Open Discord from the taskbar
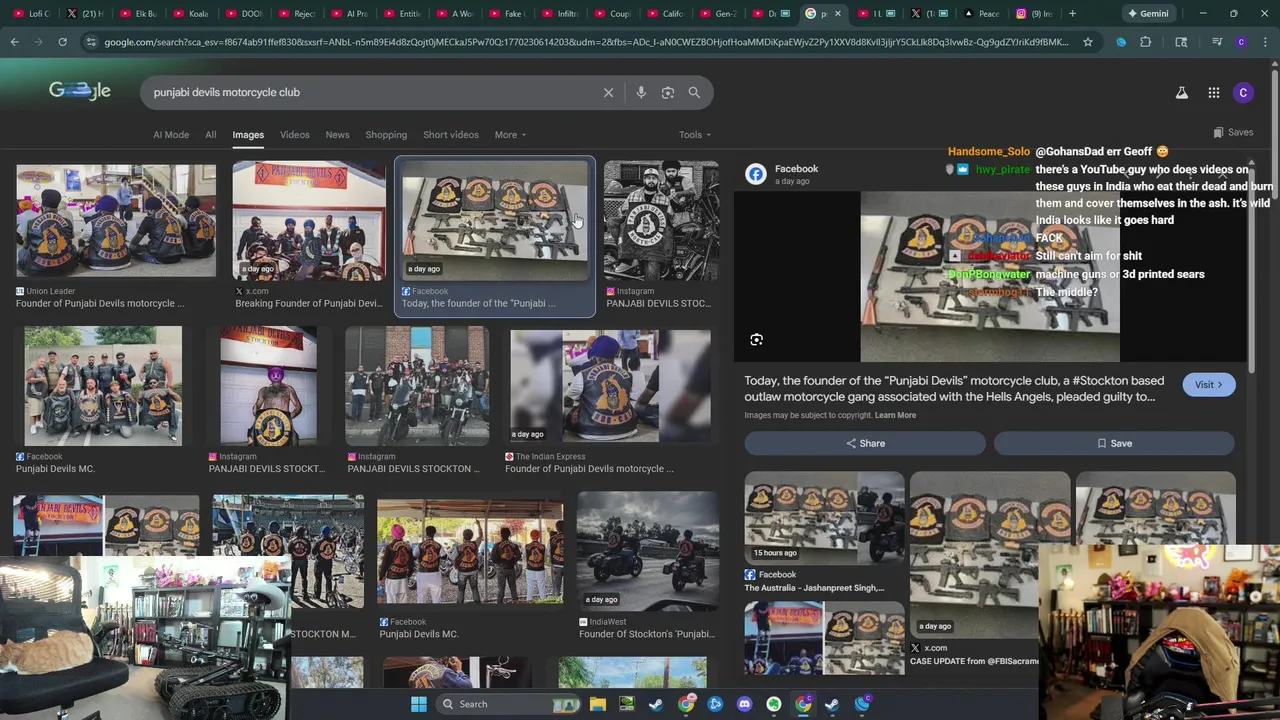1280x720 pixels. pos(744,704)
